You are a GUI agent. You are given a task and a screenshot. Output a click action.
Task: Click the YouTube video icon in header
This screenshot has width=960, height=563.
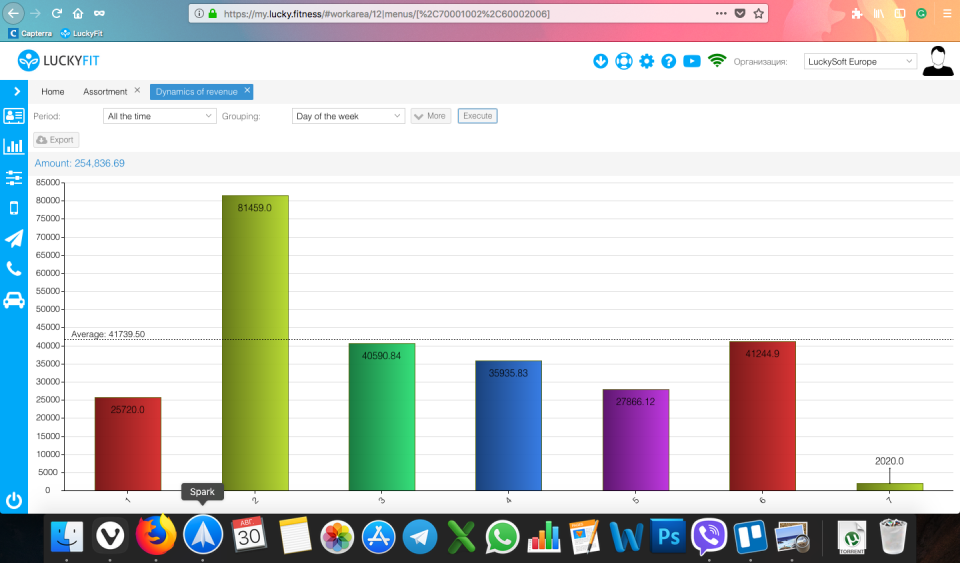(x=692, y=61)
